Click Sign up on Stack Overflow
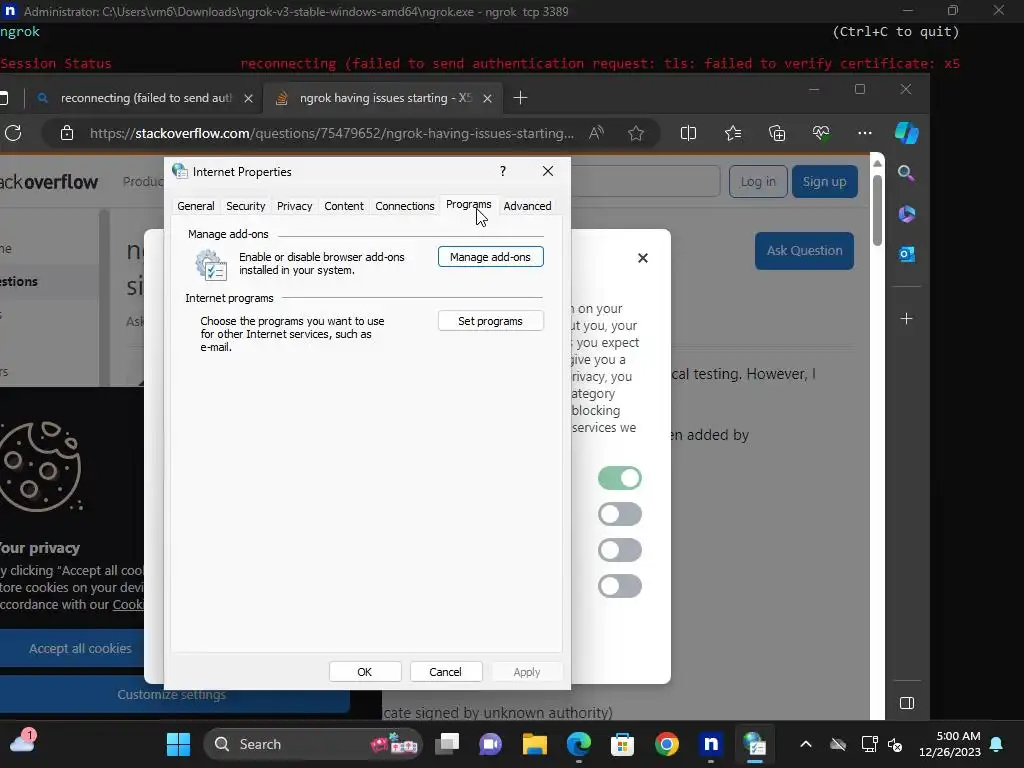Viewport: 1024px width, 768px height. pos(825,182)
